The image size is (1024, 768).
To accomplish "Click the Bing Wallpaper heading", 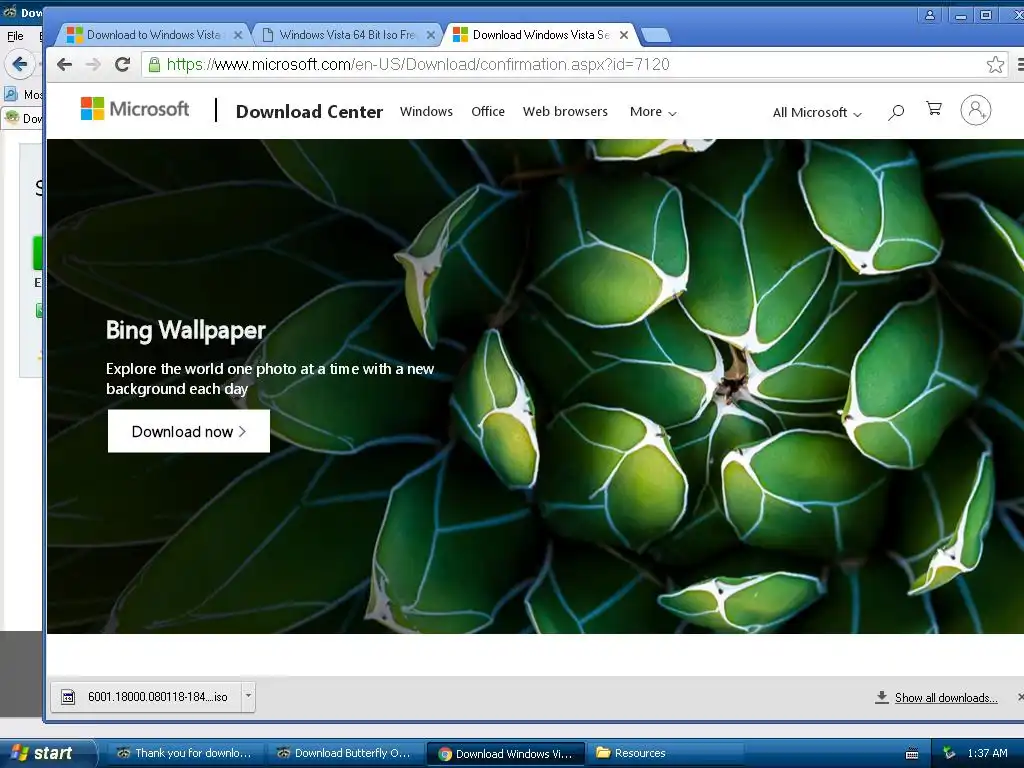I will click(185, 330).
